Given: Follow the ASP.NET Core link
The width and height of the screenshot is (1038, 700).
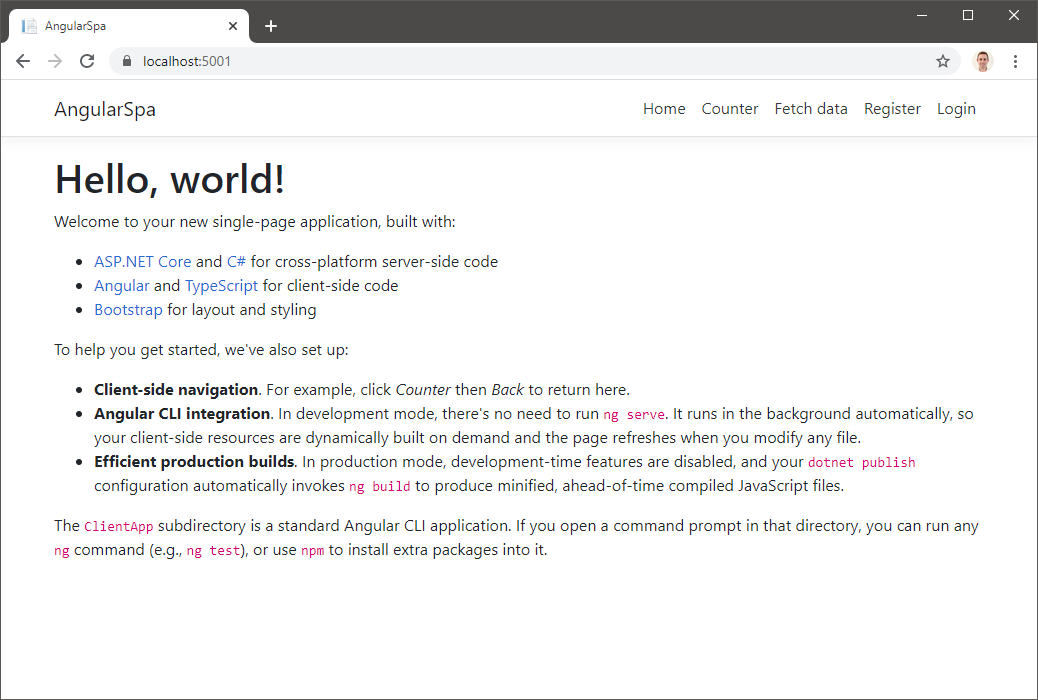Looking at the screenshot, I should click(142, 261).
